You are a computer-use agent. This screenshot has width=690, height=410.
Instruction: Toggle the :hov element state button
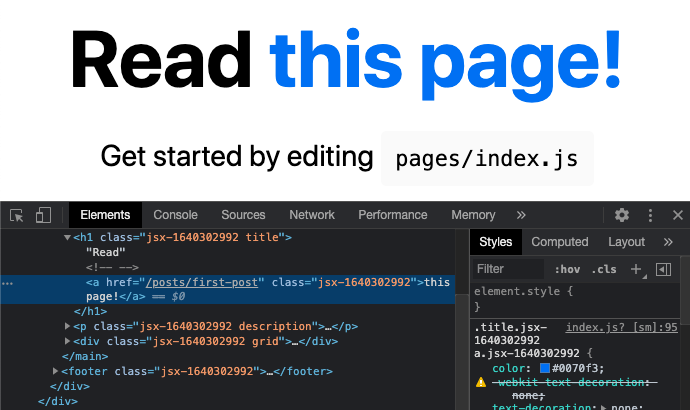(x=567, y=269)
